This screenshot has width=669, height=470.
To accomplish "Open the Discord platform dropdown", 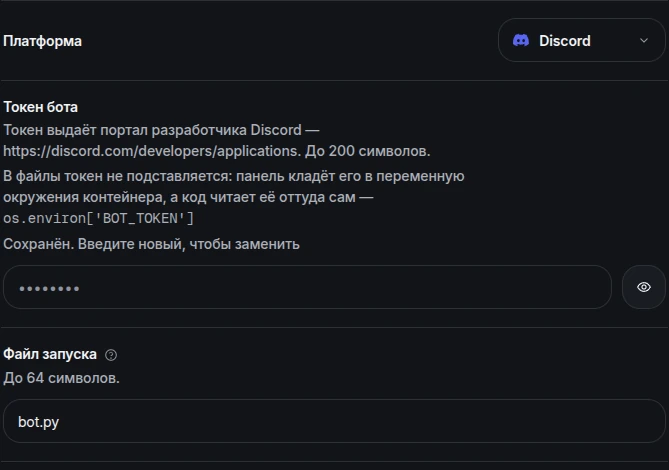I will (x=582, y=41).
